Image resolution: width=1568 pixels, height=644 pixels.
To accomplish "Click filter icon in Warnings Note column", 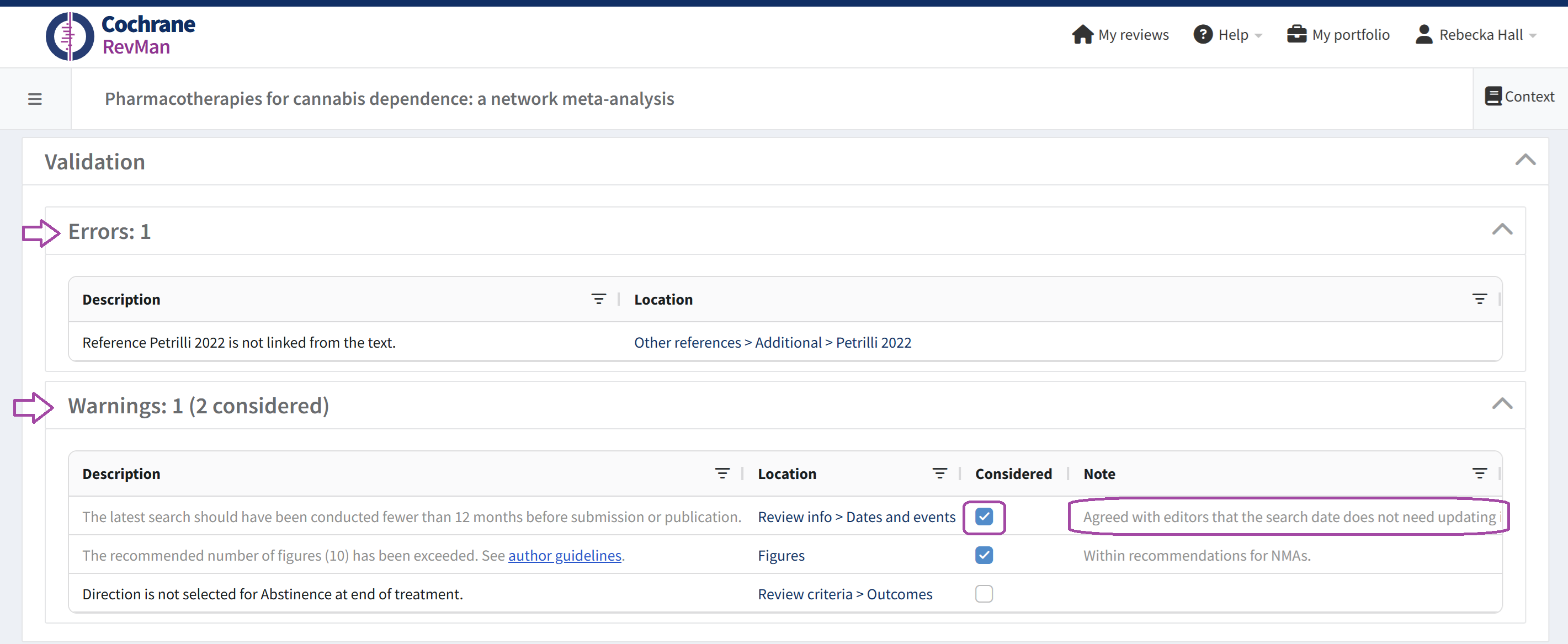I will click(1479, 473).
